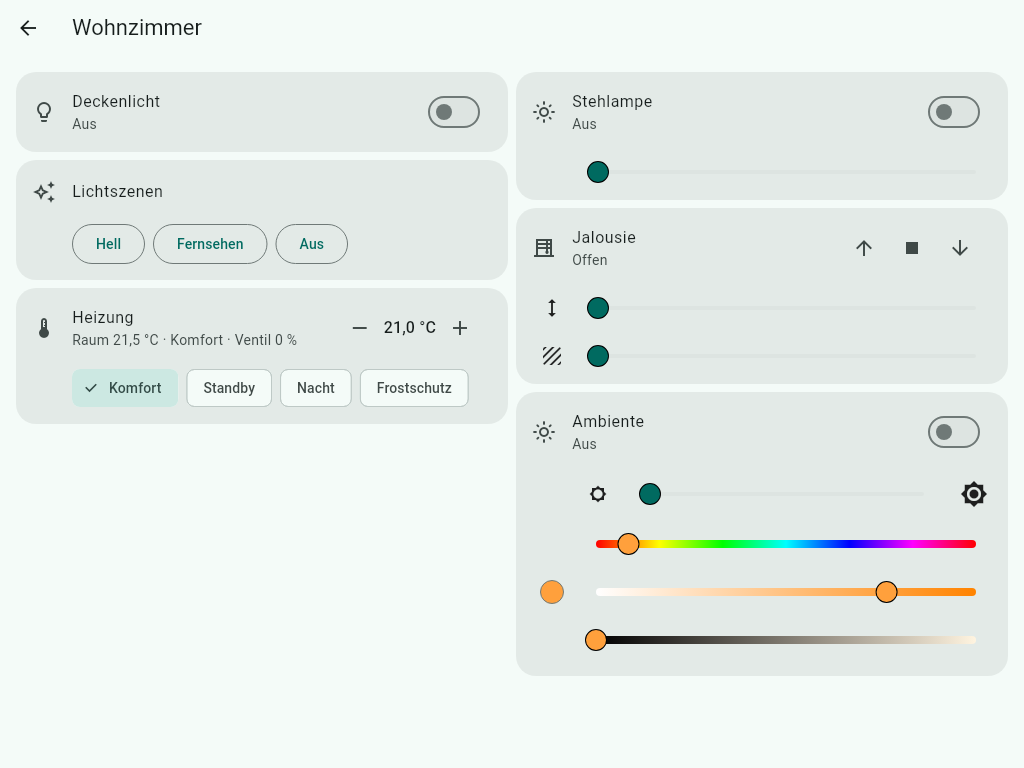Turn on the Stehlampe switch
Viewport: 1024px width, 768px height.
pyautogui.click(x=953, y=112)
